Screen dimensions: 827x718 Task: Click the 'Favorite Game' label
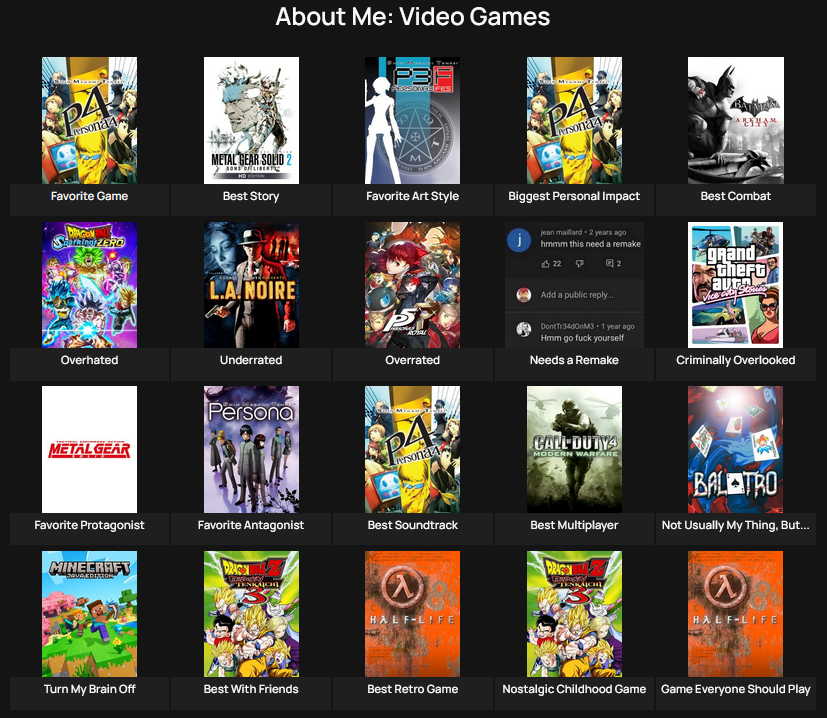pos(89,196)
